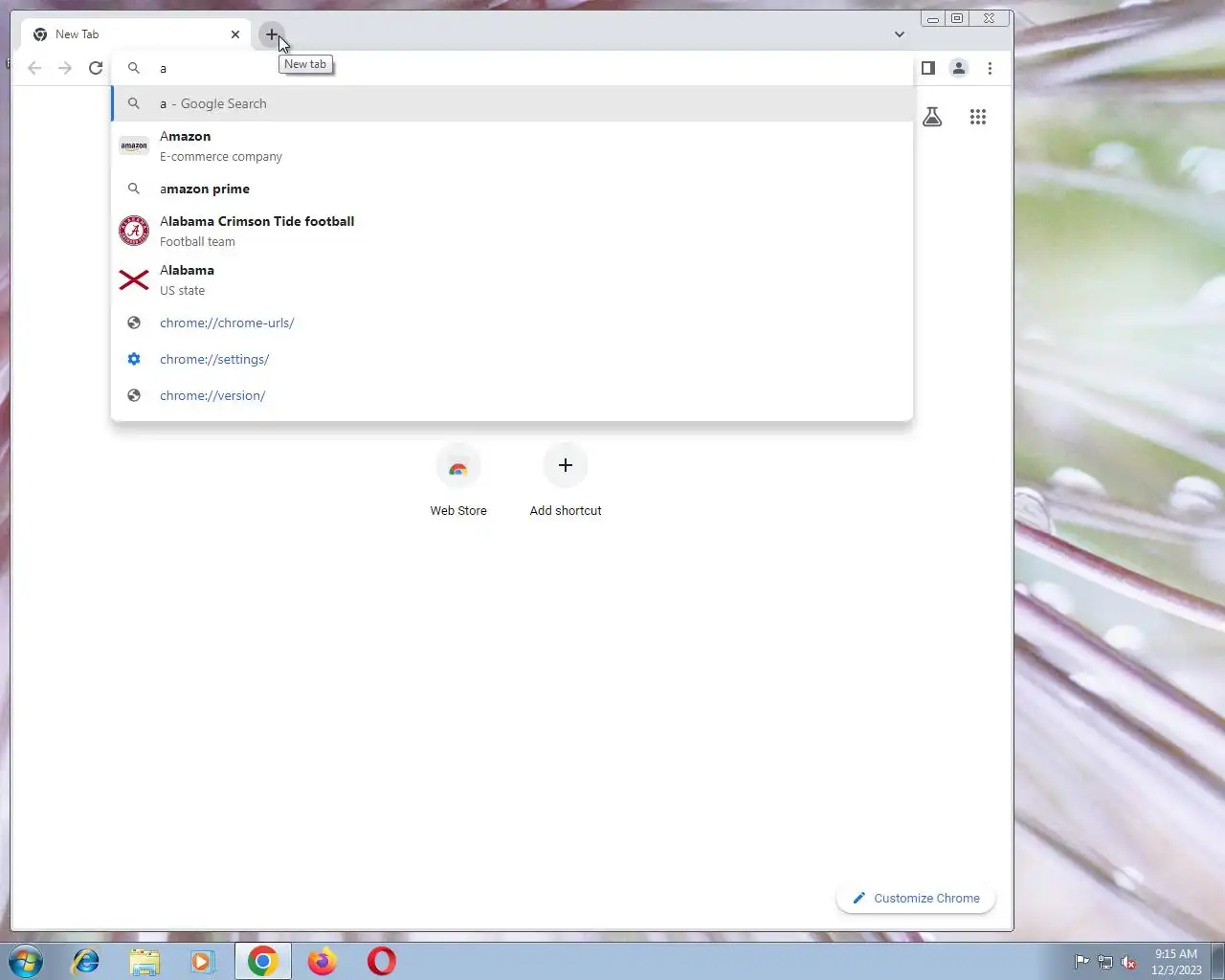Open a new tab with the plus button

pyautogui.click(x=272, y=34)
